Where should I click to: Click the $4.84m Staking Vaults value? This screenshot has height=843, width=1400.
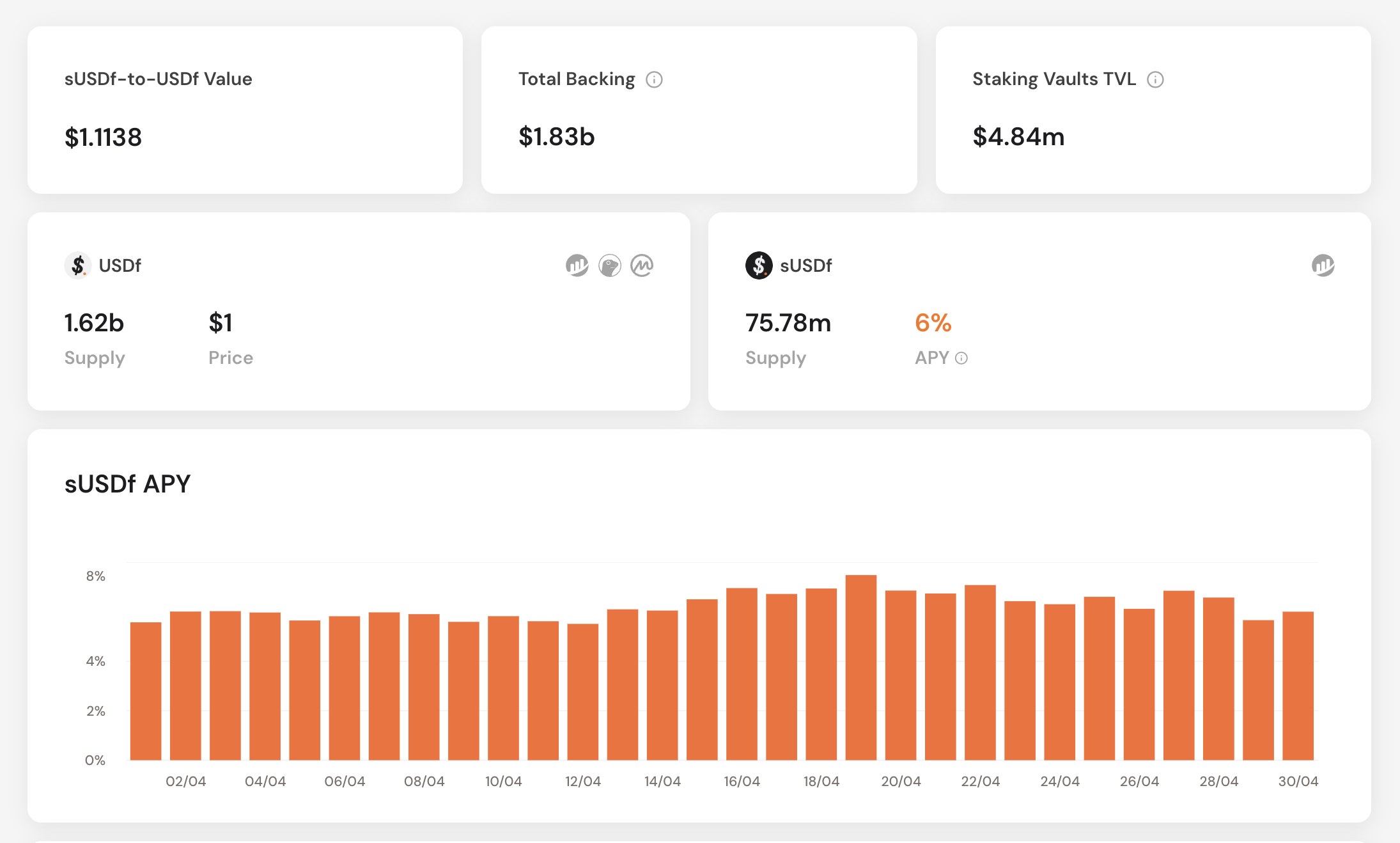1018,137
